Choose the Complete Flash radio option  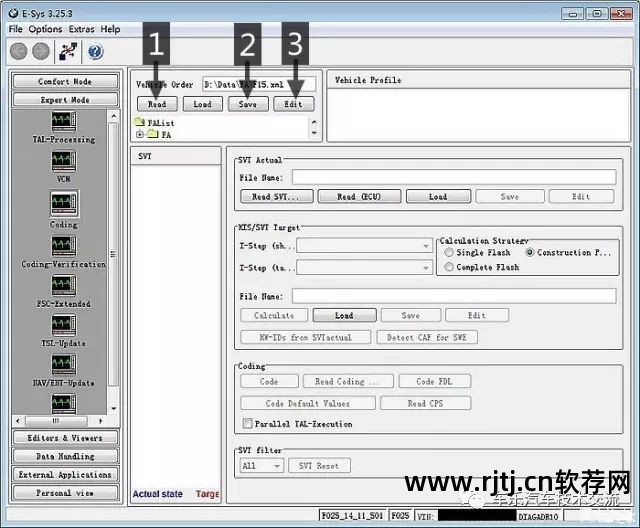click(448, 268)
